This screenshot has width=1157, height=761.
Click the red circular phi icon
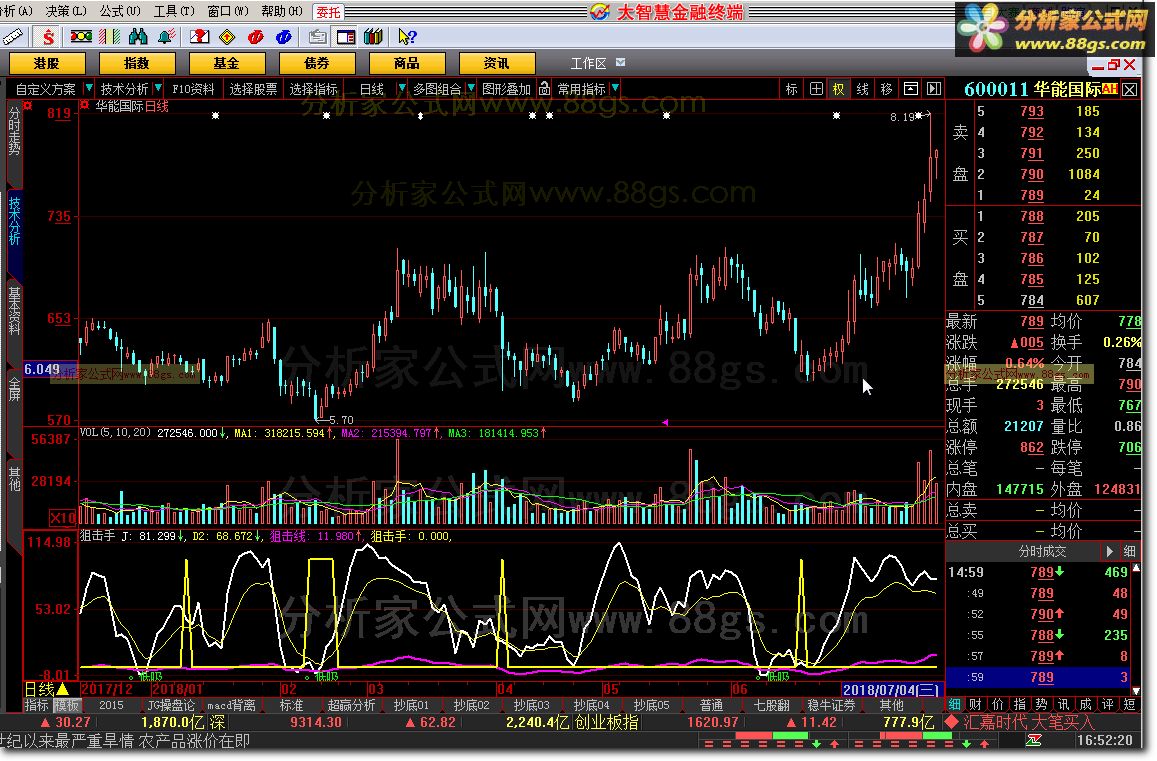pos(256,36)
